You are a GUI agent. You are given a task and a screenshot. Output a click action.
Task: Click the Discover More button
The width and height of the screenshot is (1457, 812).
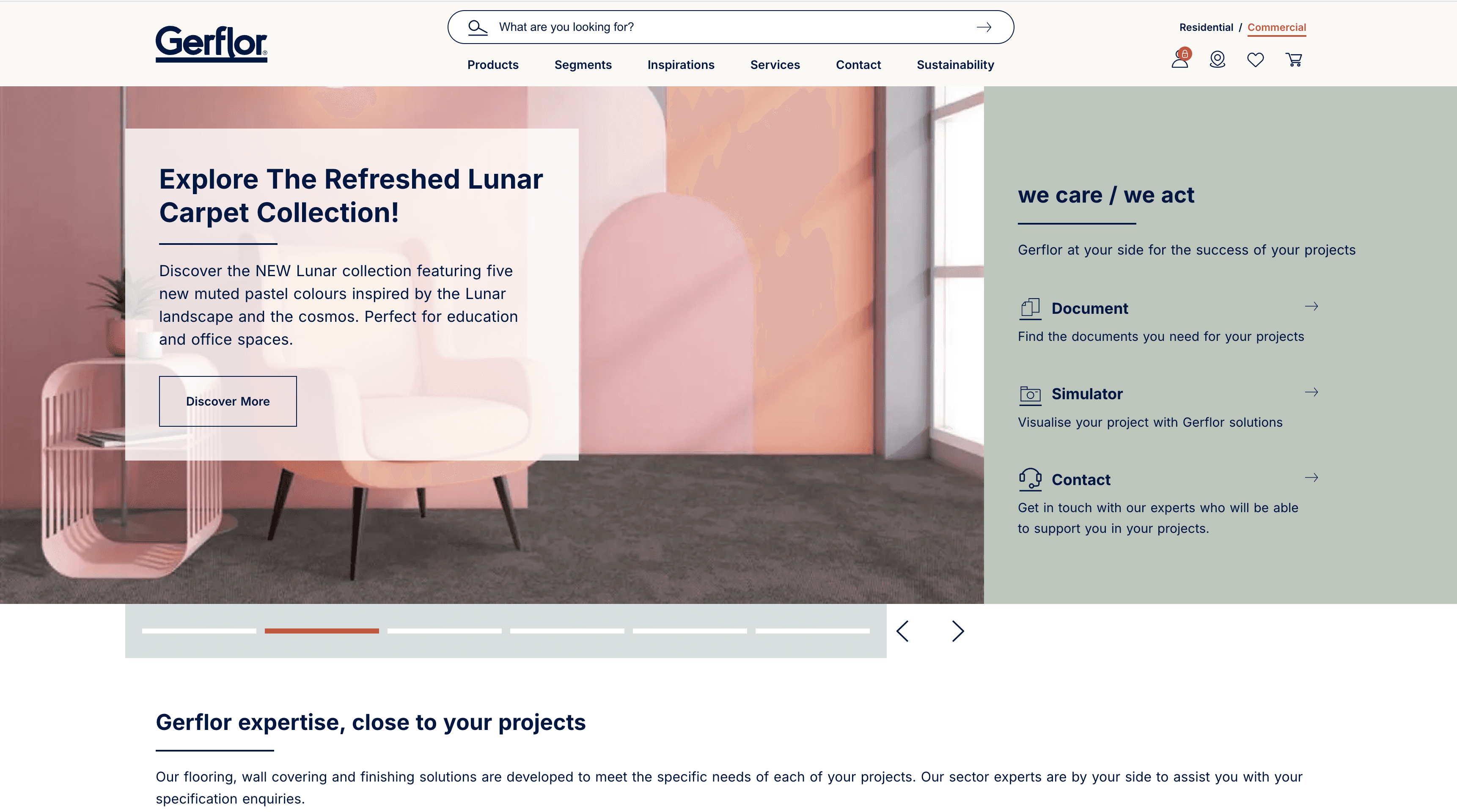tap(227, 401)
